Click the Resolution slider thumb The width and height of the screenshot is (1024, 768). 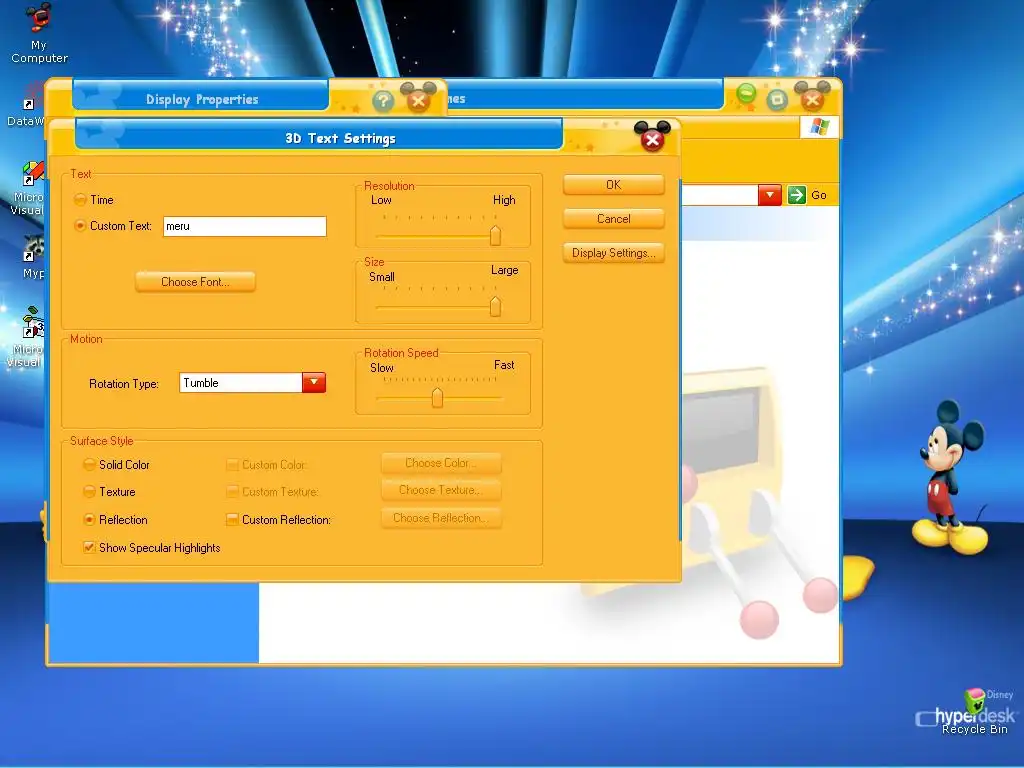click(495, 235)
